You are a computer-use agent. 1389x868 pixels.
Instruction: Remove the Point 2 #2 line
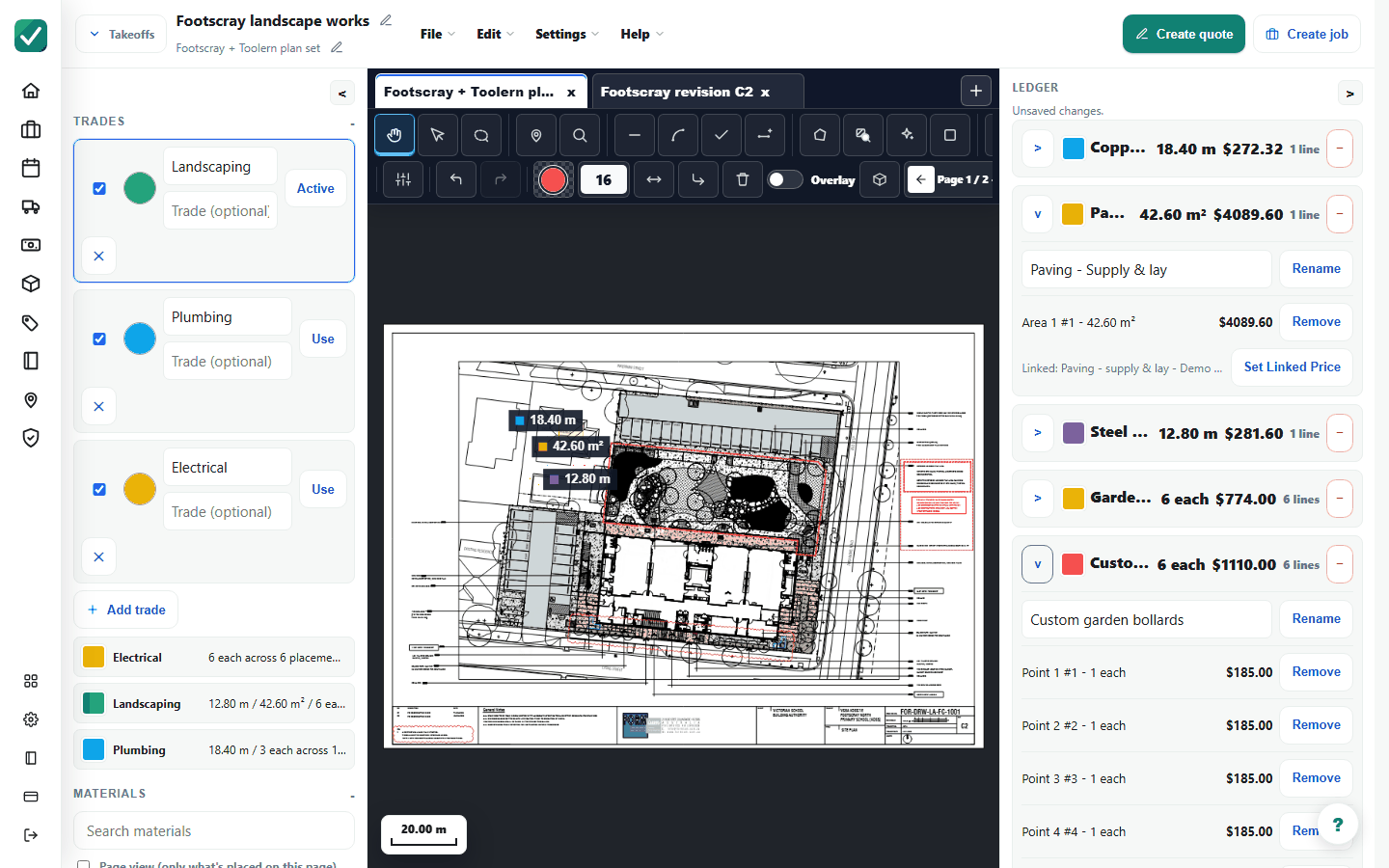(1316, 725)
